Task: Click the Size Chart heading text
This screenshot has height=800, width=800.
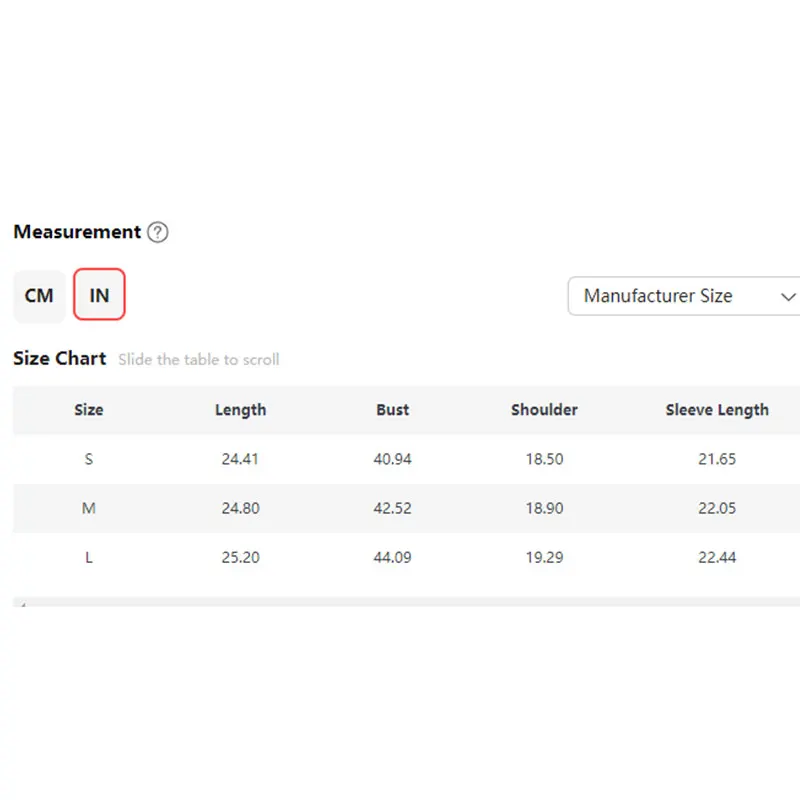Action: coord(59,358)
